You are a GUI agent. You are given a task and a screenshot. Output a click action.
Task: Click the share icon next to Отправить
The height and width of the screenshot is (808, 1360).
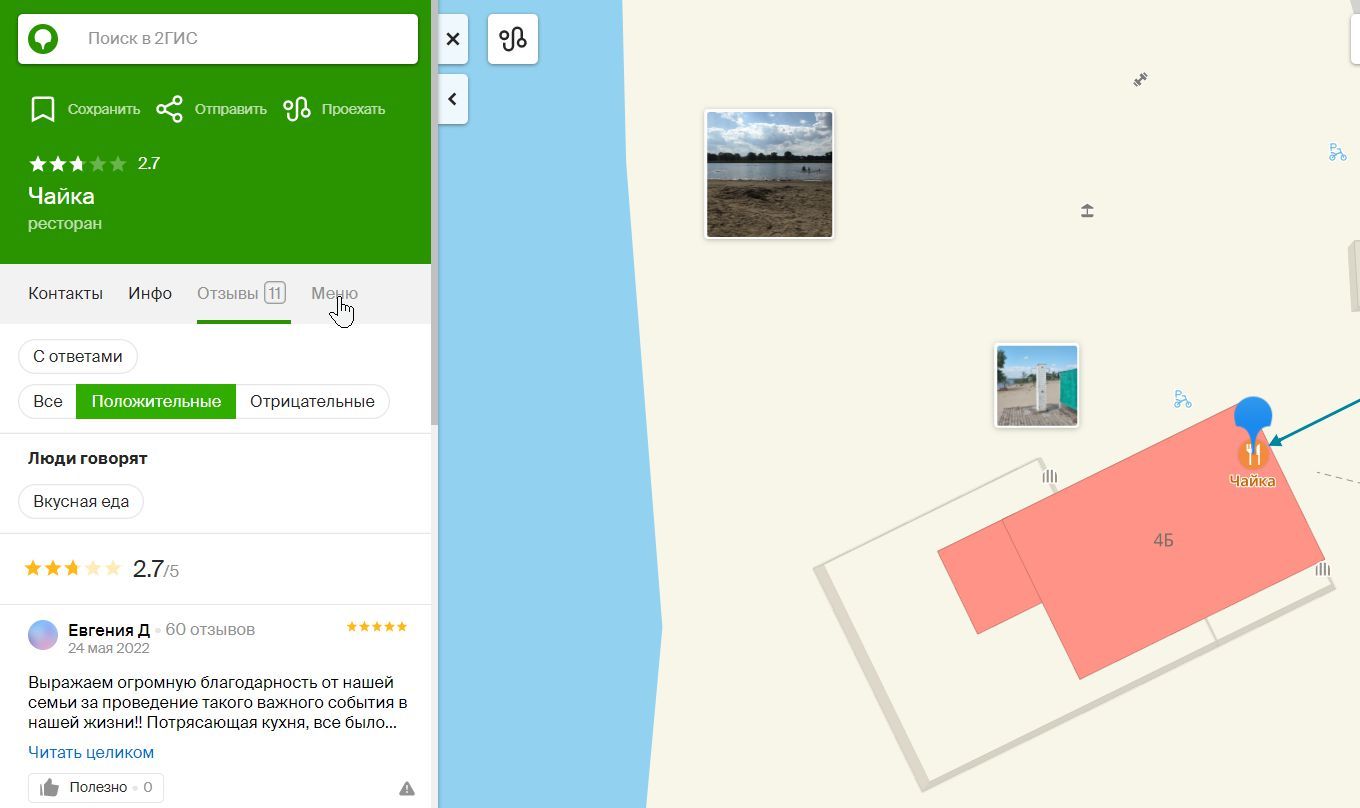tap(170, 109)
